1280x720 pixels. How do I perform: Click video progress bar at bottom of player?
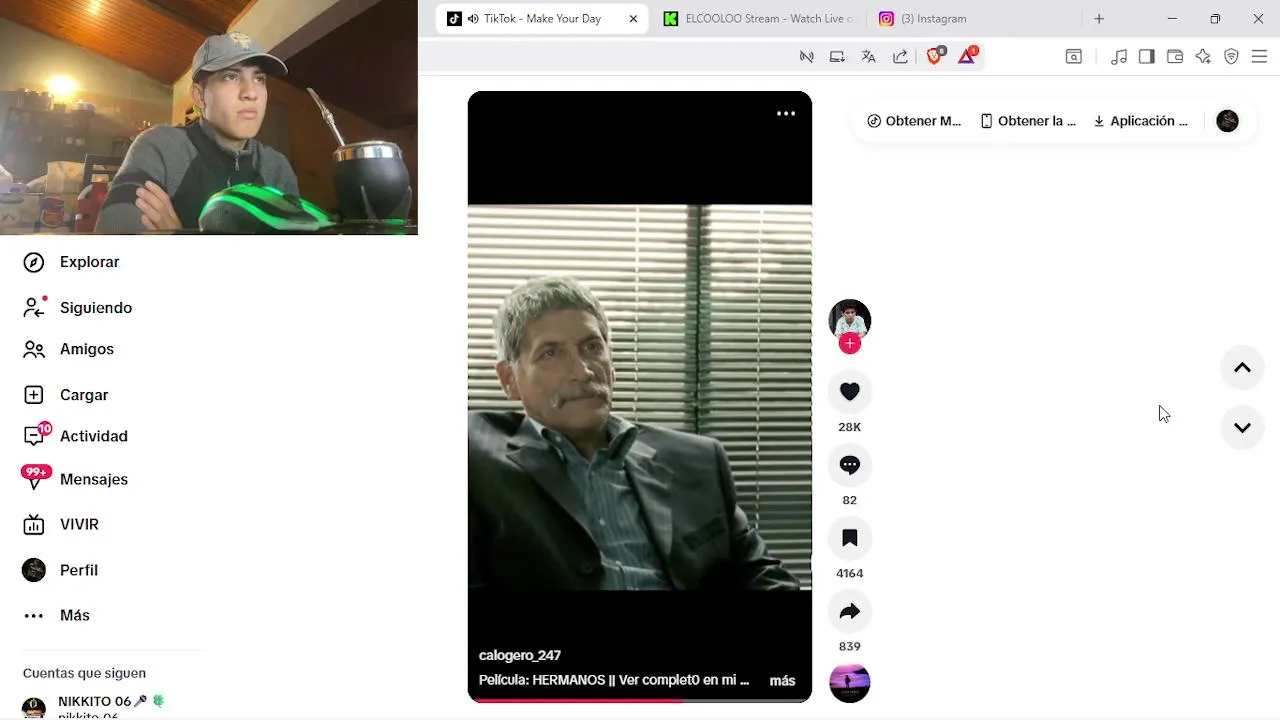tap(640, 700)
